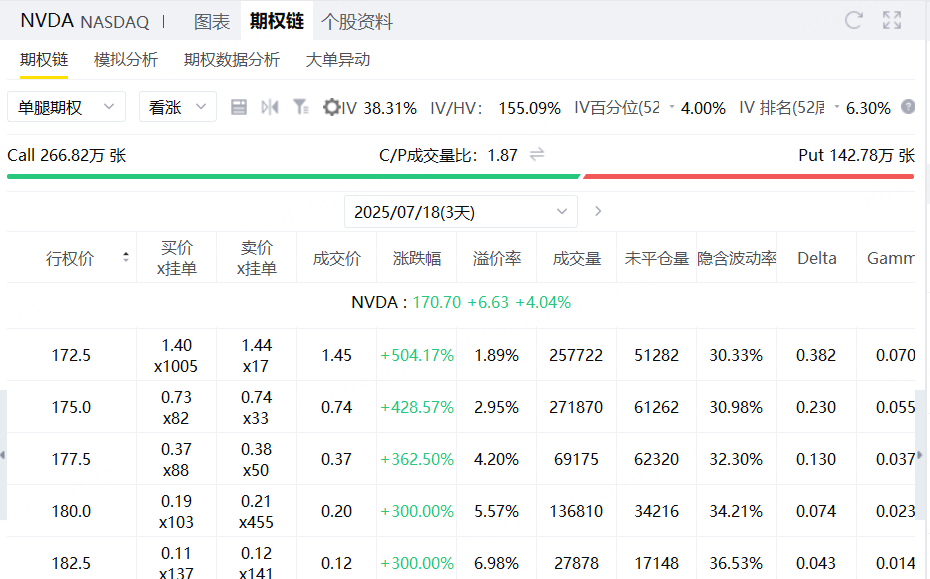This screenshot has height=579, width=930.
Task: Click the 成交价 column header
Action: point(337,258)
